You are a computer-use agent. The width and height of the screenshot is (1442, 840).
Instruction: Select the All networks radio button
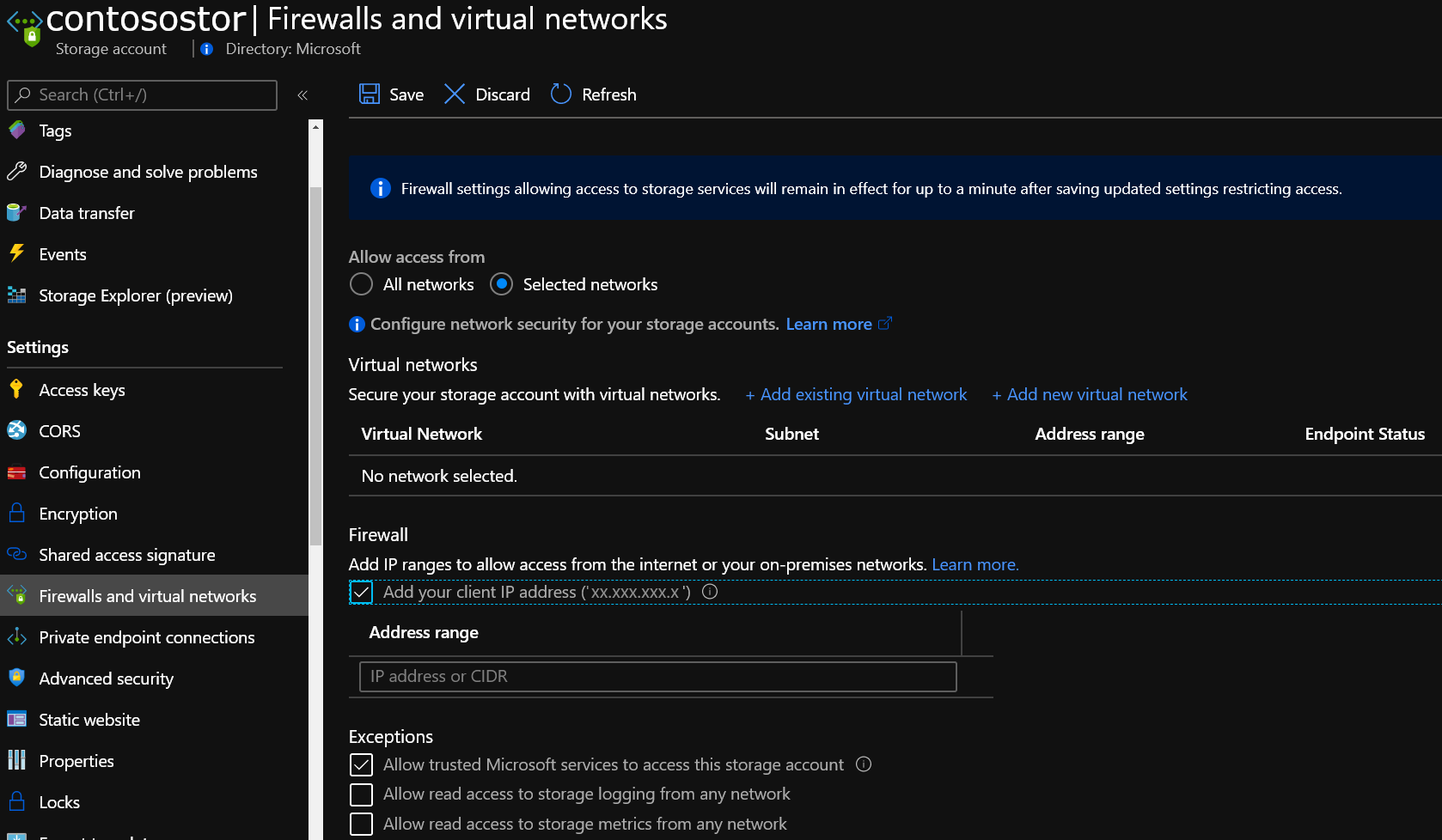click(x=361, y=283)
